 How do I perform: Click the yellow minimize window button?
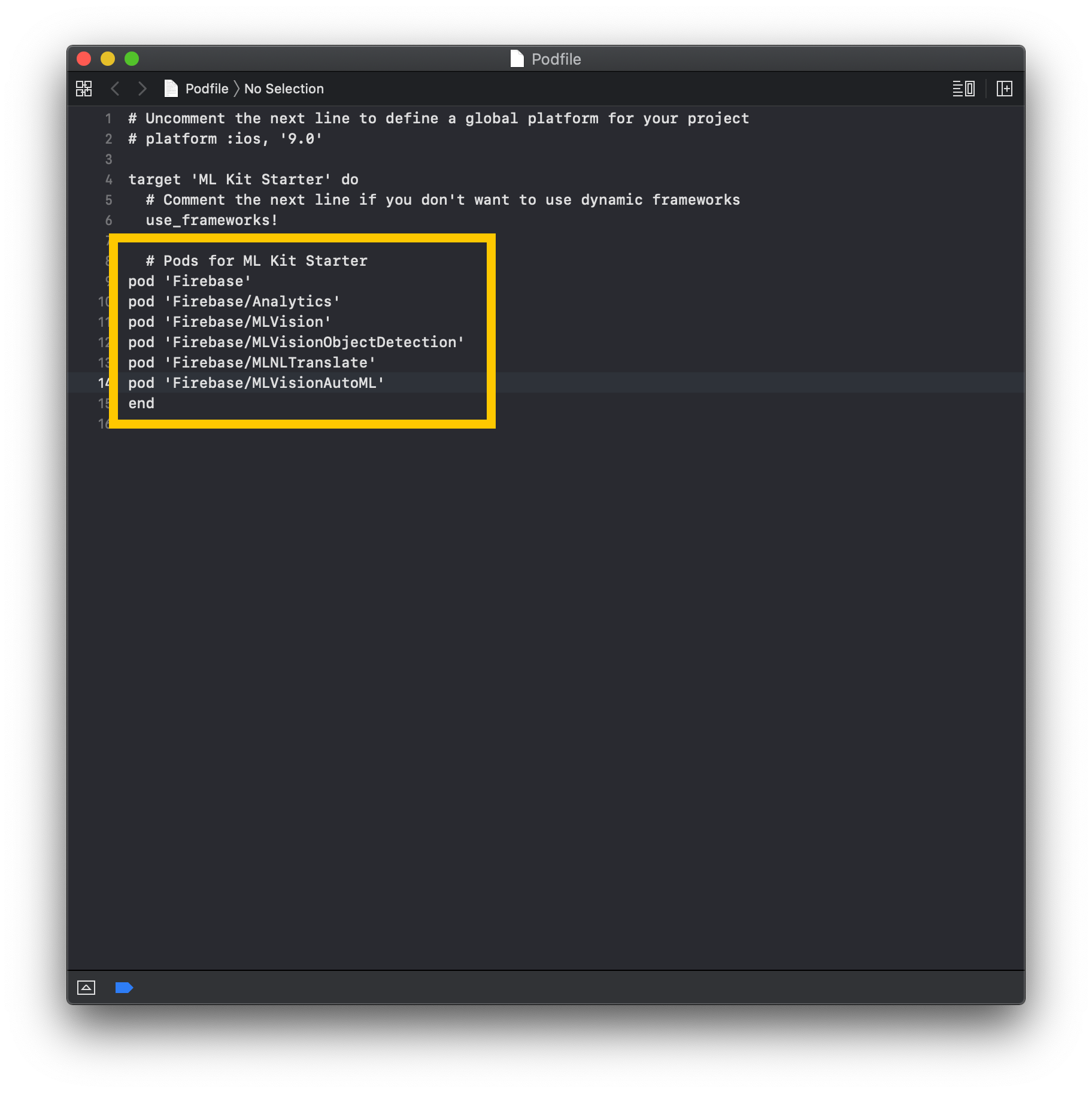point(108,59)
